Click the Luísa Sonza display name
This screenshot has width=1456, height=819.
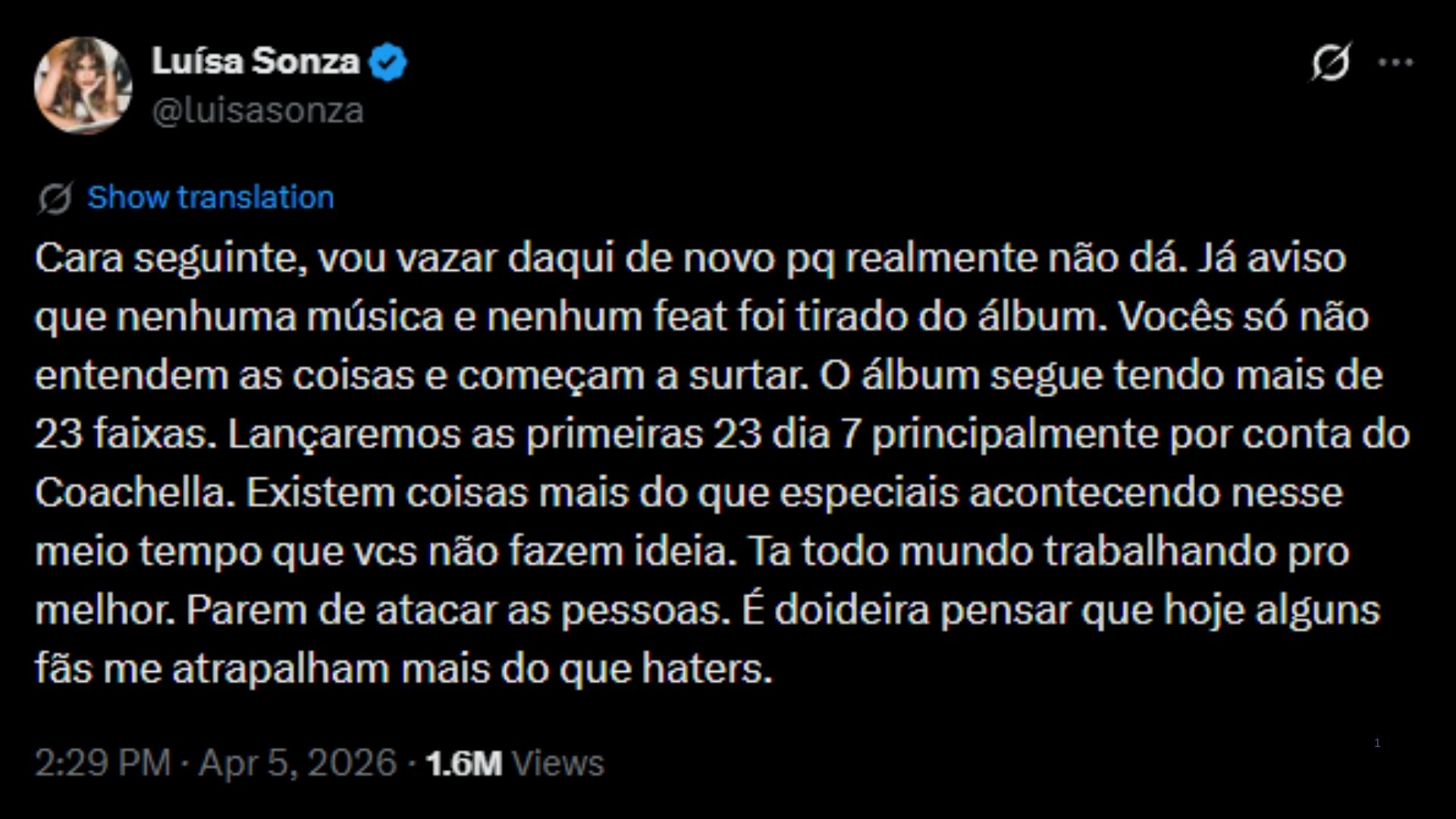pyautogui.click(x=256, y=61)
